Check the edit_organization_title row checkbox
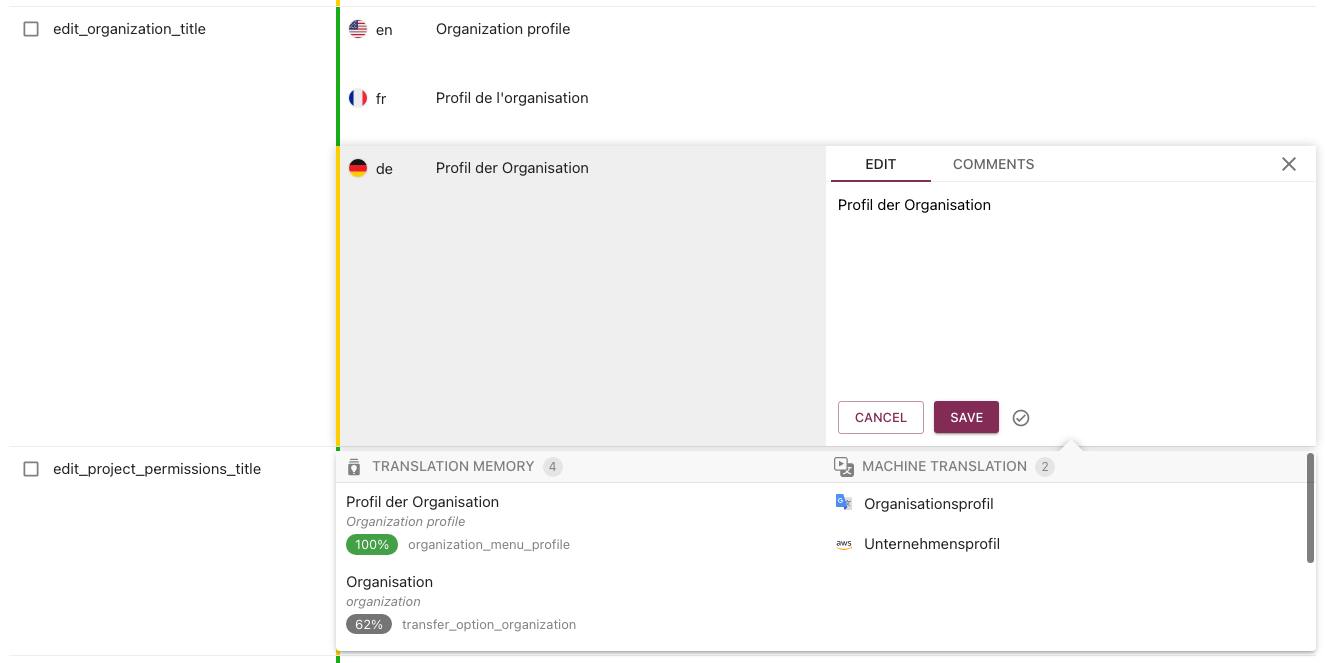1325x663 pixels. pyautogui.click(x=31, y=29)
